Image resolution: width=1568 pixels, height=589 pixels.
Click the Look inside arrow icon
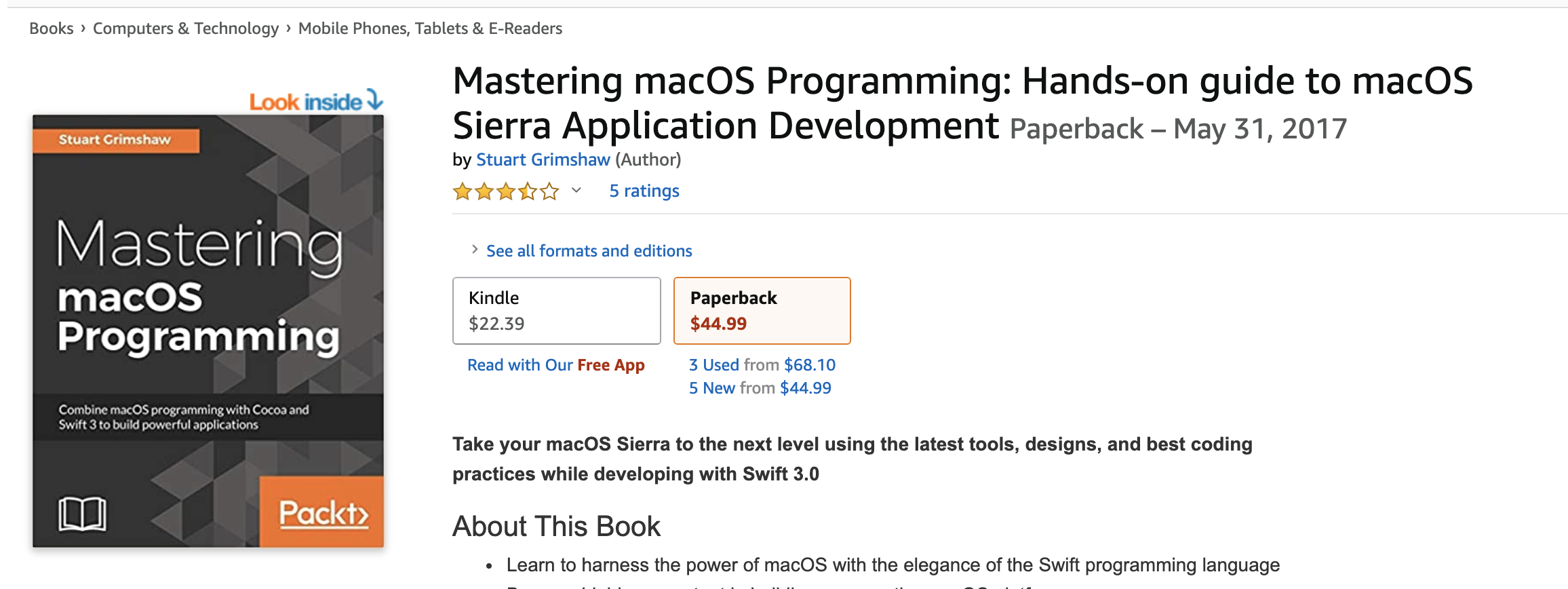[375, 100]
